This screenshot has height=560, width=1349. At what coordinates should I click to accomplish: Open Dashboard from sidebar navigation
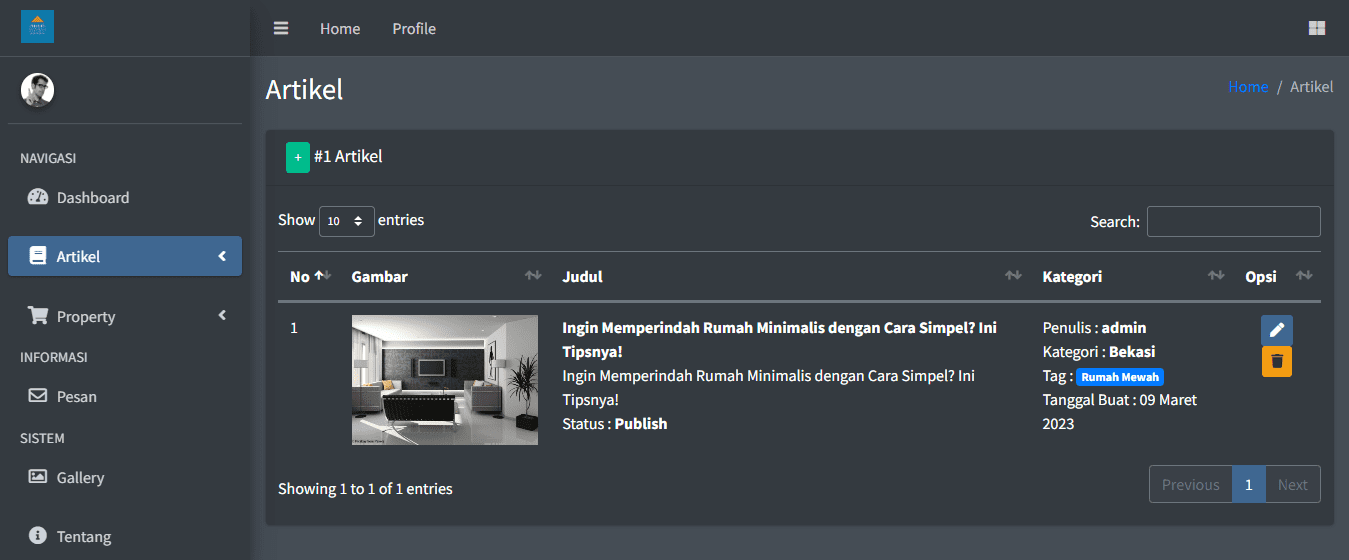point(92,197)
